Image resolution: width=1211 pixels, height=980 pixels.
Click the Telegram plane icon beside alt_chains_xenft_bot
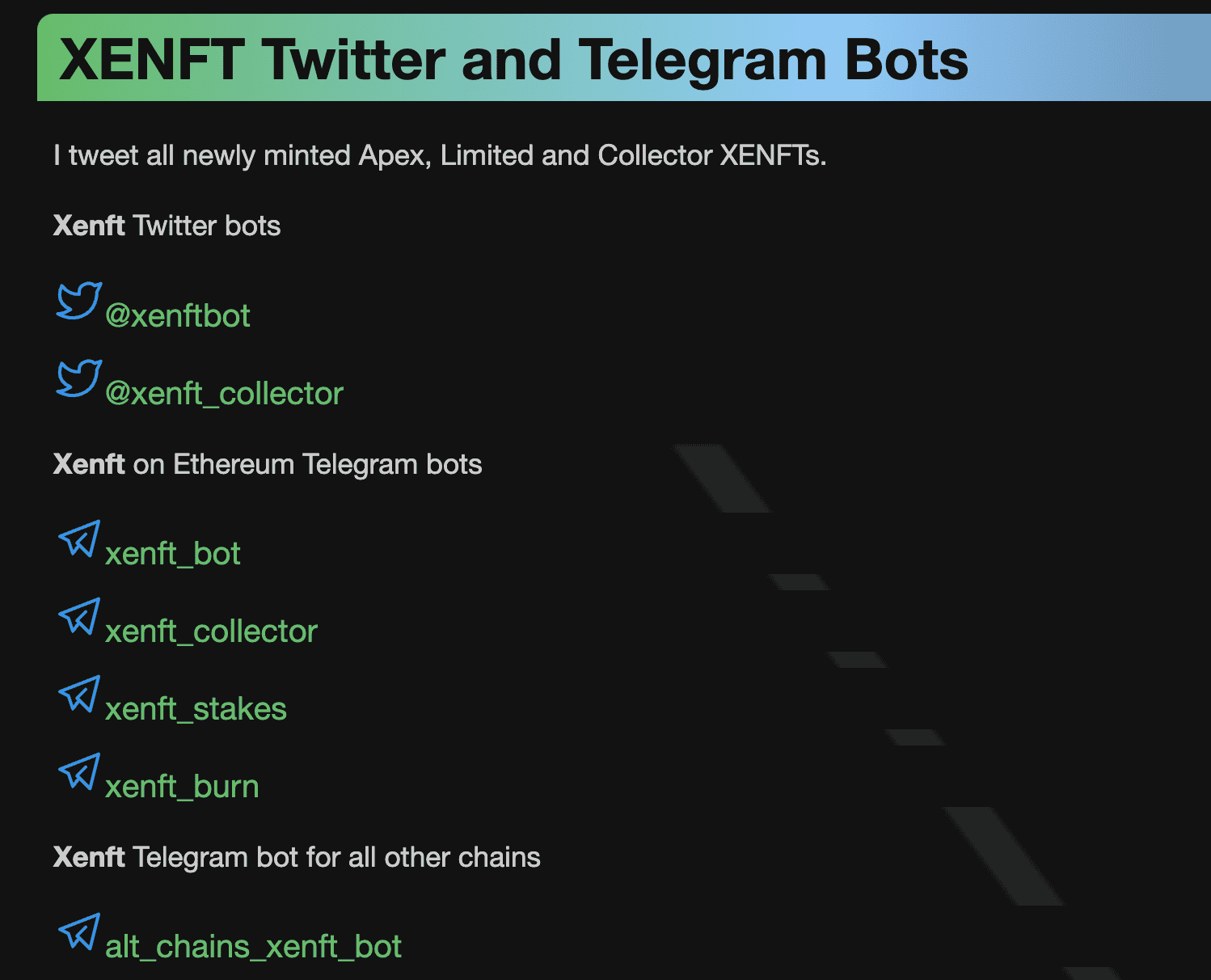tap(79, 931)
